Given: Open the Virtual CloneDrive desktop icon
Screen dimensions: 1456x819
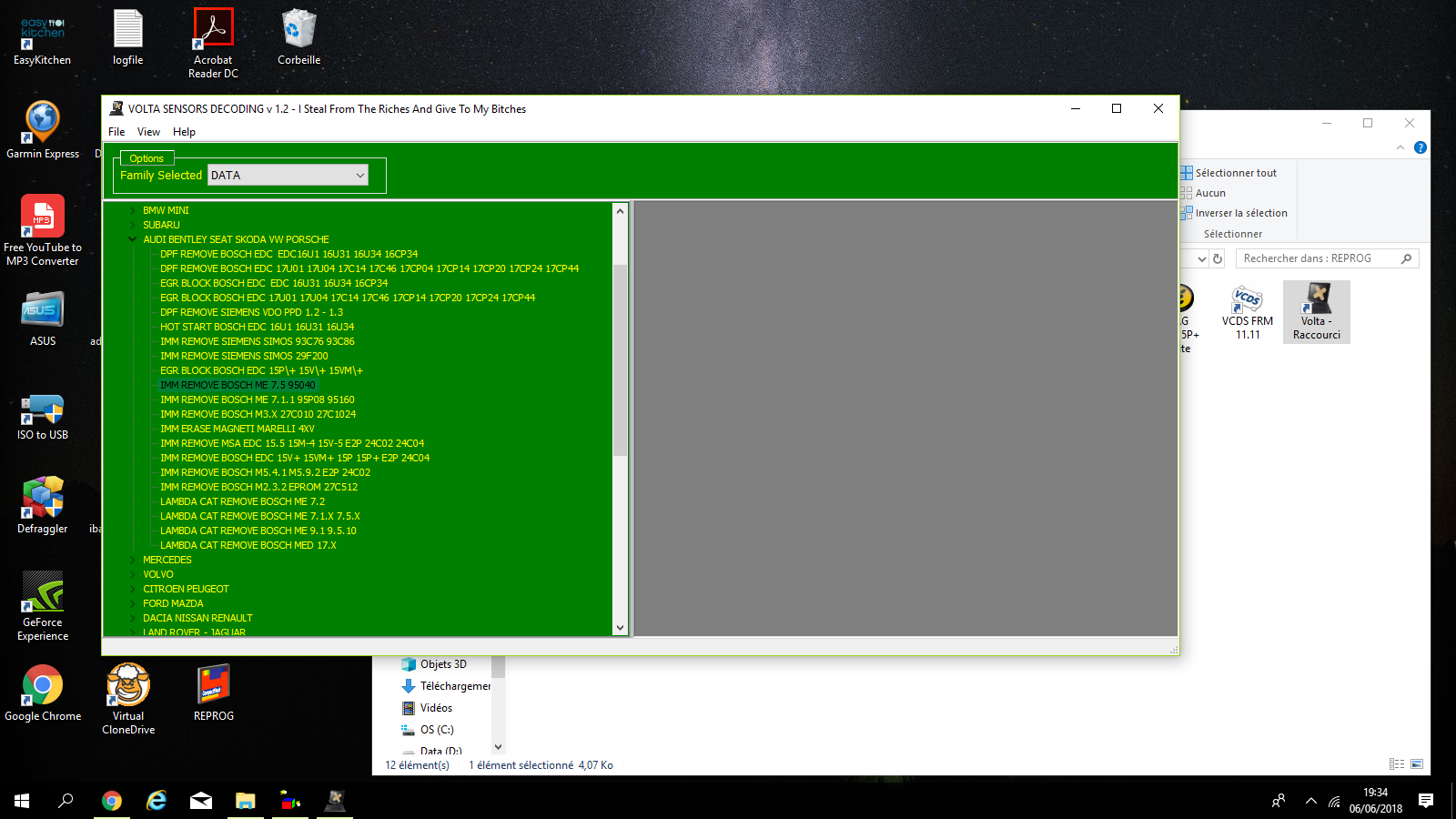Looking at the screenshot, I should click(x=128, y=685).
